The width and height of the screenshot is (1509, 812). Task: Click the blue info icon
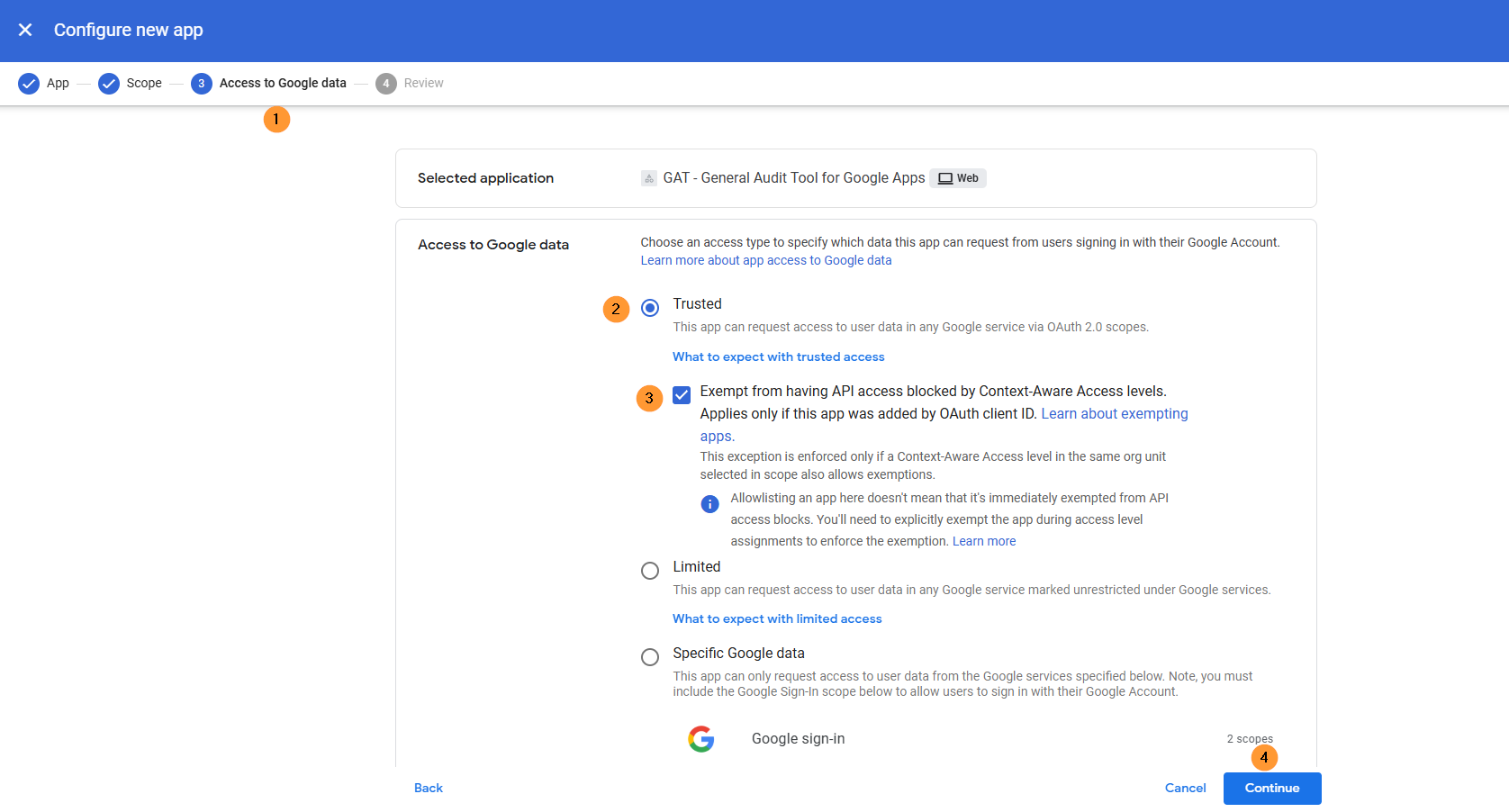pyautogui.click(x=709, y=504)
